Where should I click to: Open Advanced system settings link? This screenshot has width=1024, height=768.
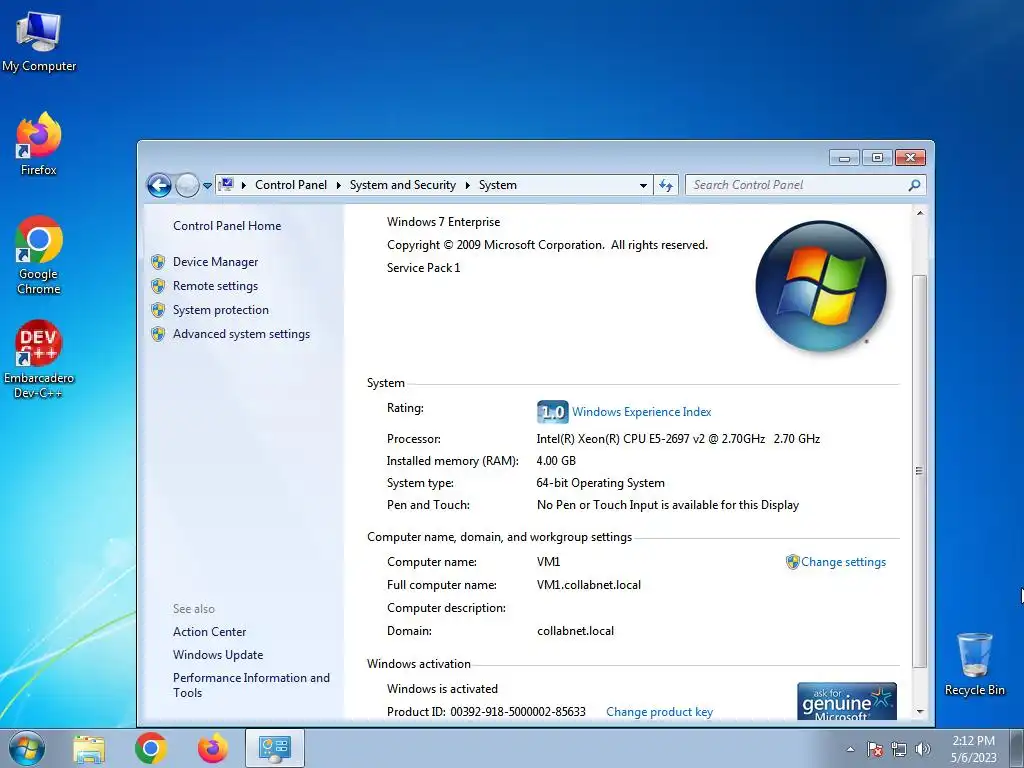pyautogui.click(x=241, y=334)
